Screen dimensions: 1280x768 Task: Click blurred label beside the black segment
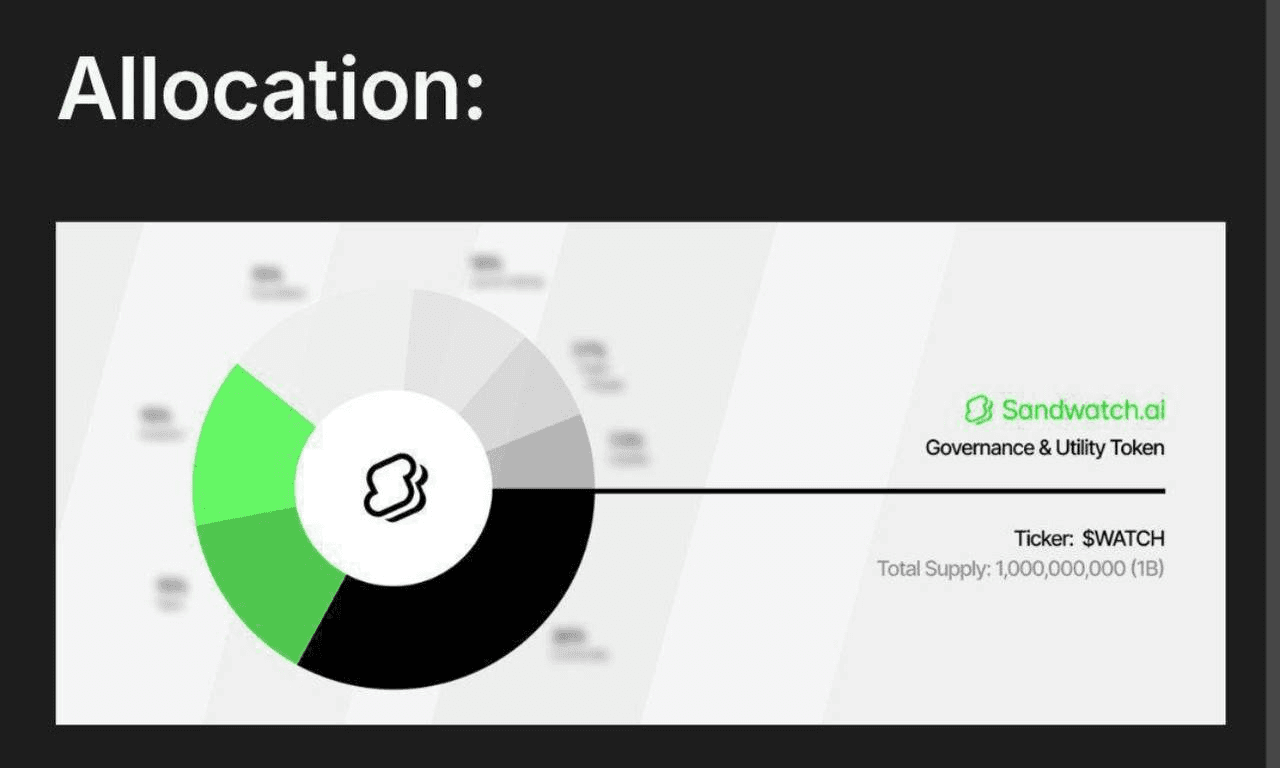pyautogui.click(x=579, y=645)
